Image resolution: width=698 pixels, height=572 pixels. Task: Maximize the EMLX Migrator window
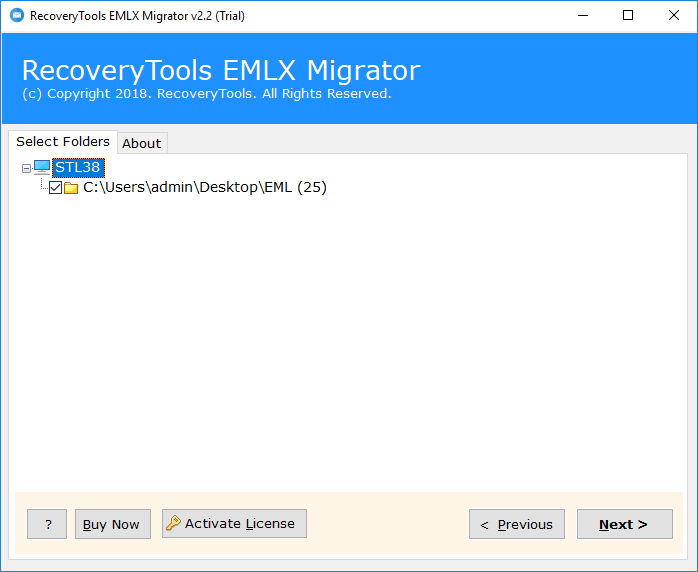click(628, 16)
